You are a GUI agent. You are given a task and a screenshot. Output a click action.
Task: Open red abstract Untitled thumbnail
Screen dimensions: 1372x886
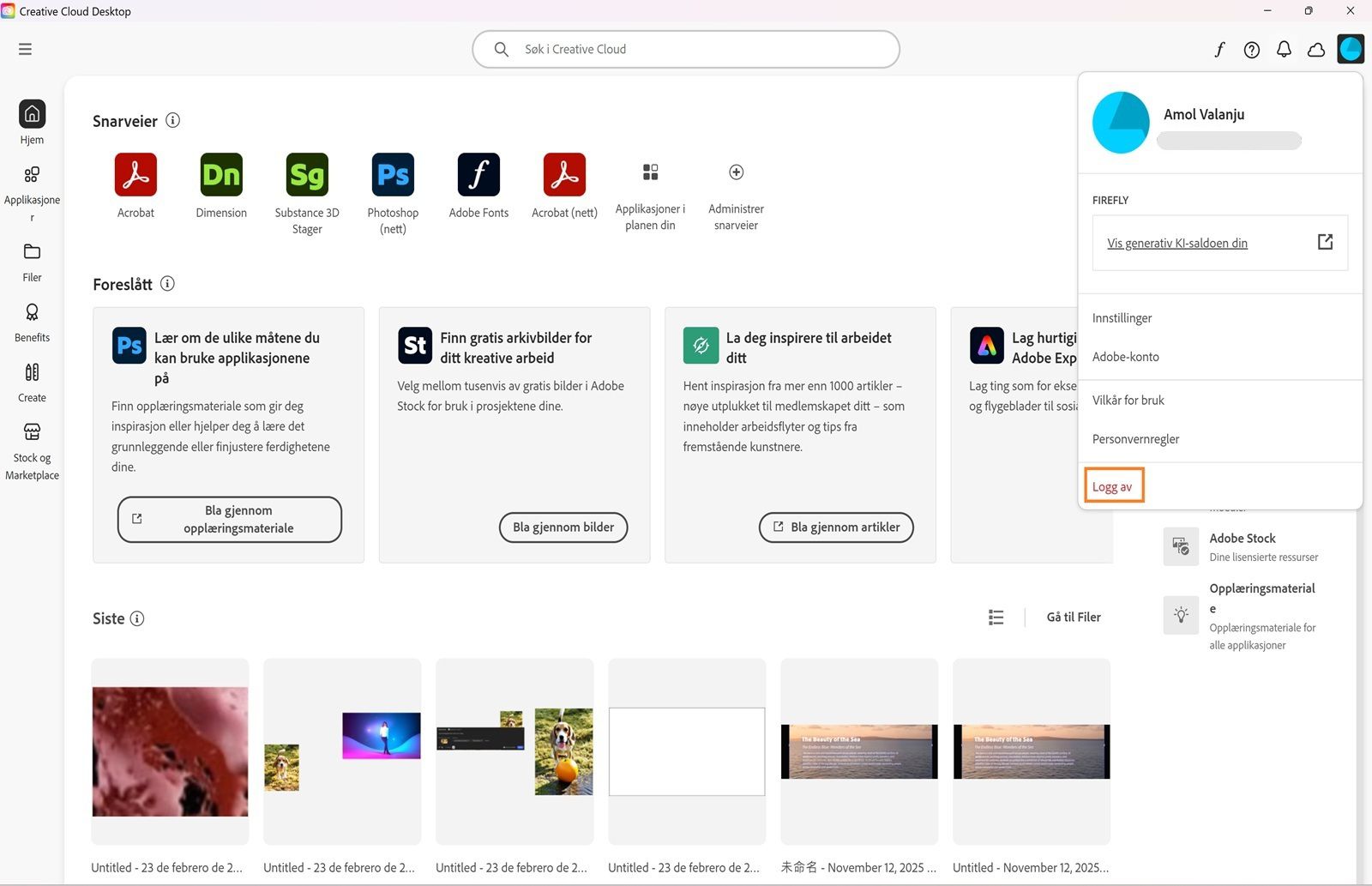point(170,751)
